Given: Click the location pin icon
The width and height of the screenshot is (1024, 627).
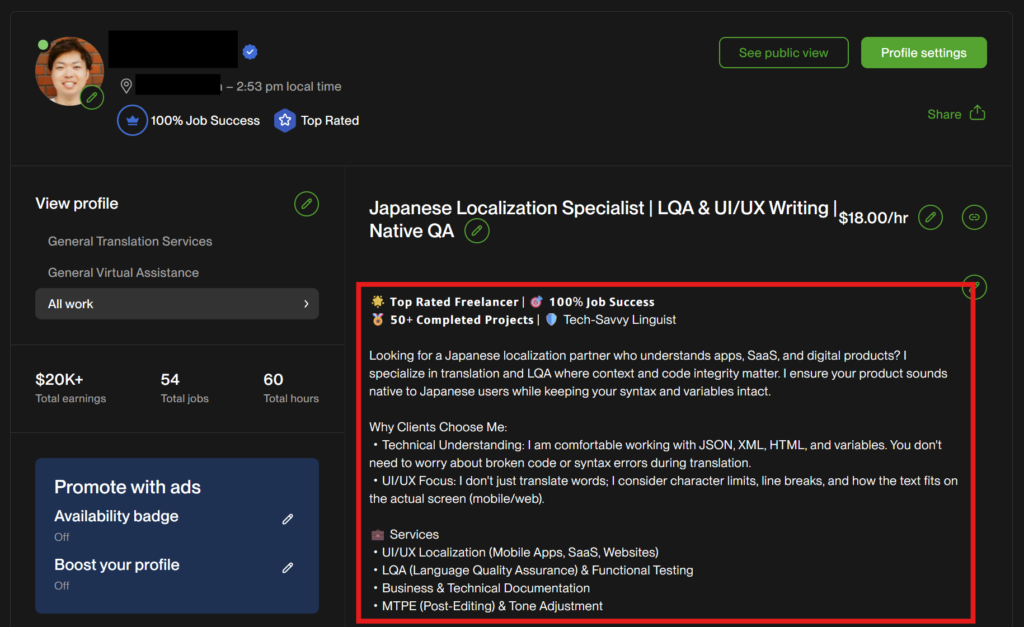Looking at the screenshot, I should (x=126, y=86).
